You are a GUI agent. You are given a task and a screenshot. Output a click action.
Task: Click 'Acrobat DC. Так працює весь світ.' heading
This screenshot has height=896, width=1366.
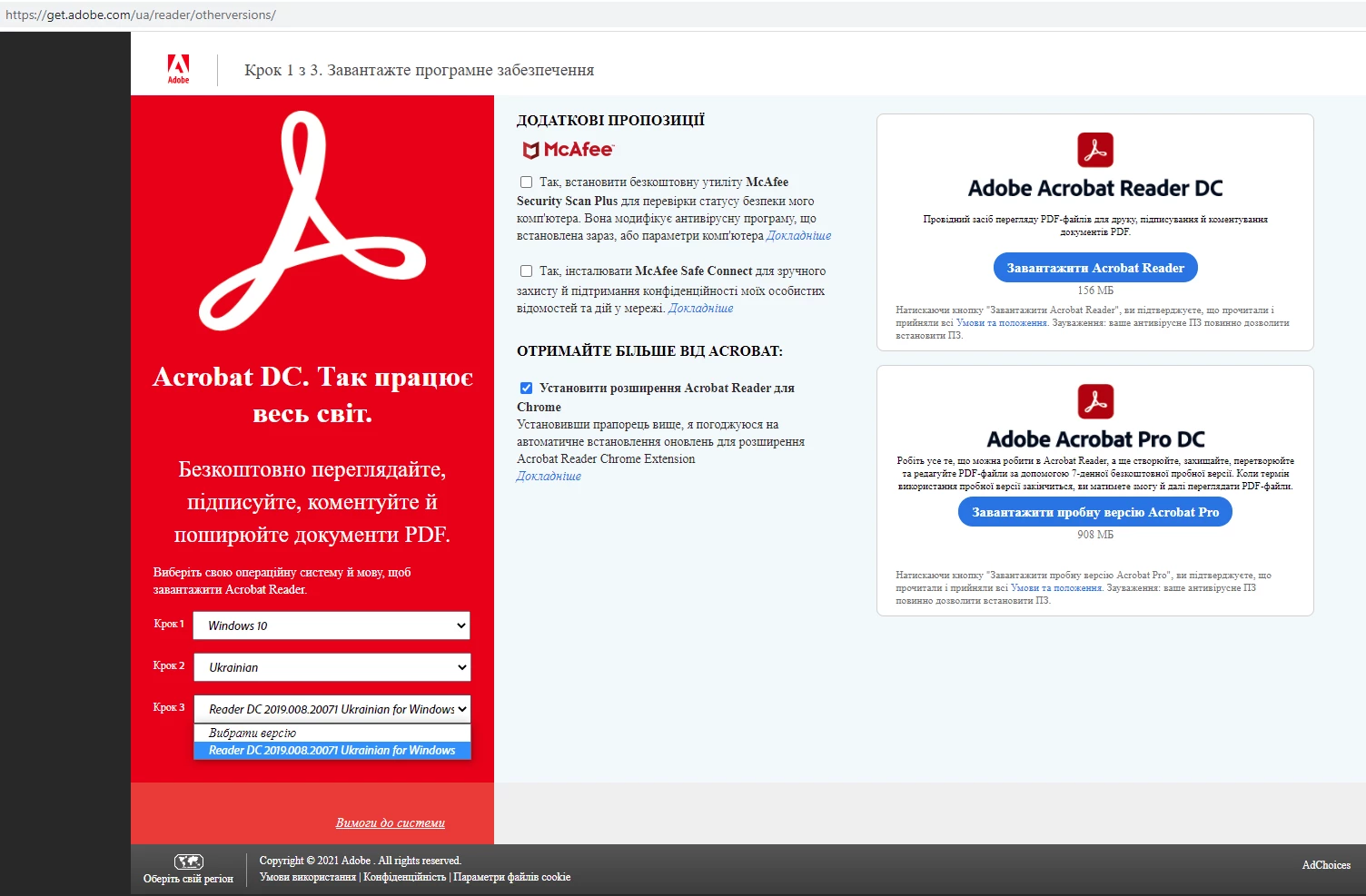coord(312,395)
